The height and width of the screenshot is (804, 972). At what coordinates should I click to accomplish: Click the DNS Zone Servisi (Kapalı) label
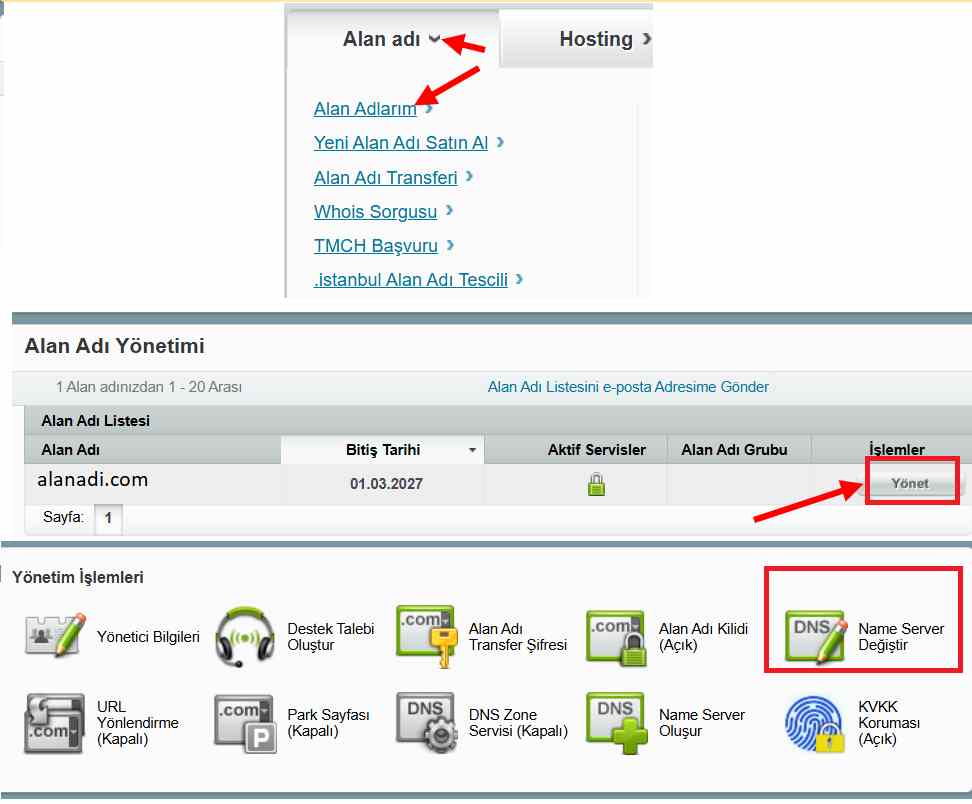[x=518, y=723]
